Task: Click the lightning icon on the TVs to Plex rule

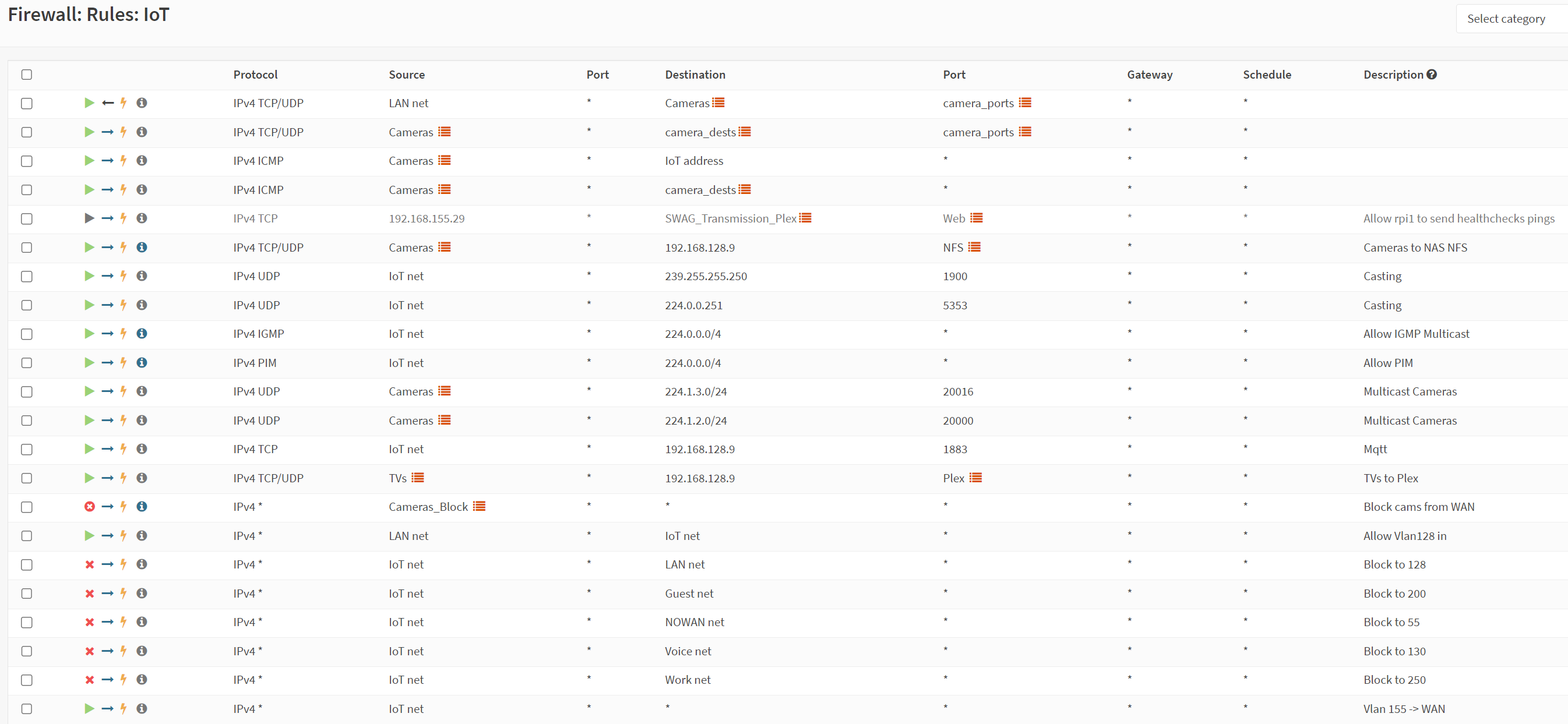Action: pos(124,478)
